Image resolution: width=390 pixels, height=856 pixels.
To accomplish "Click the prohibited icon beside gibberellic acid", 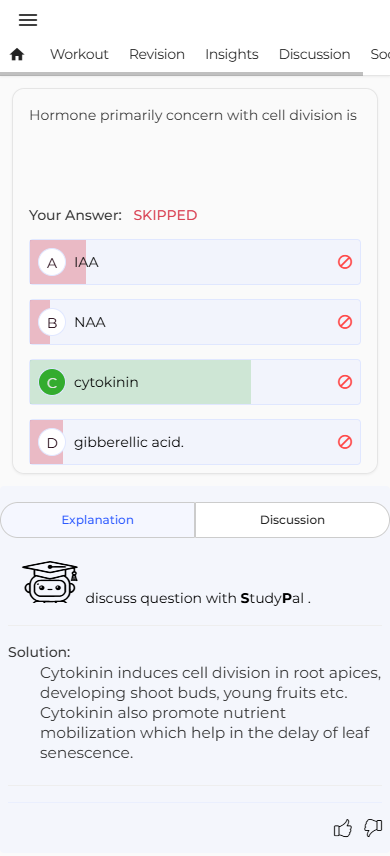I will (345, 442).
